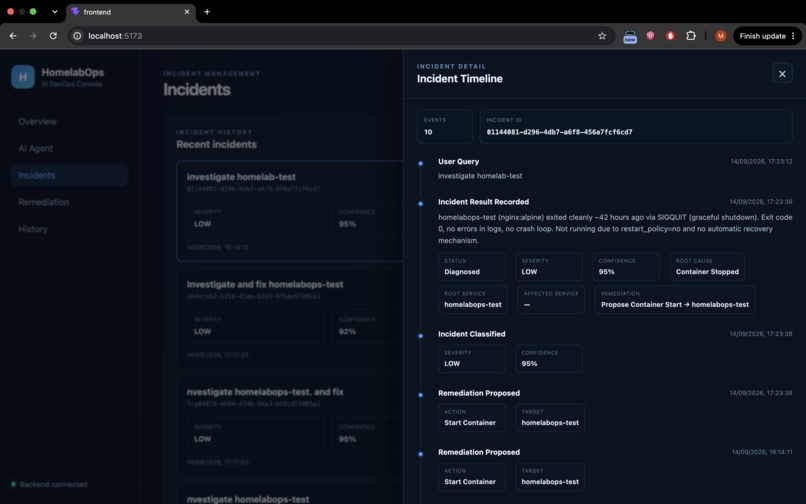Bookmark this page with the star icon
Screen dimensions: 806x504
tap(602, 36)
